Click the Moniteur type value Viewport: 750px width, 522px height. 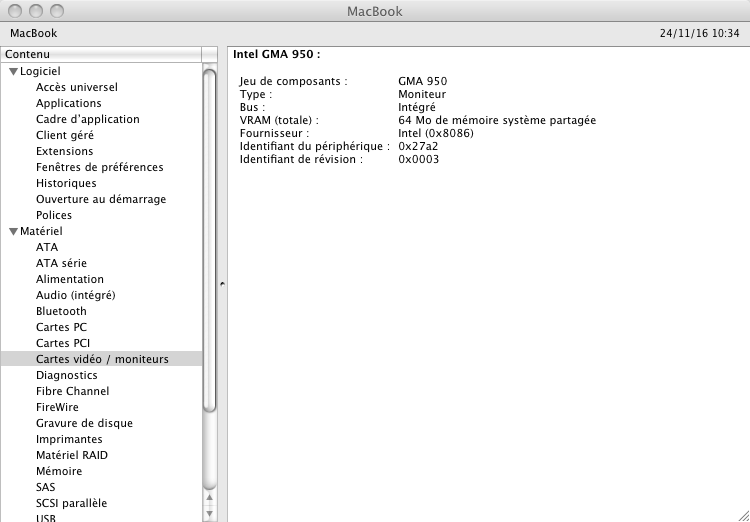(x=422, y=94)
